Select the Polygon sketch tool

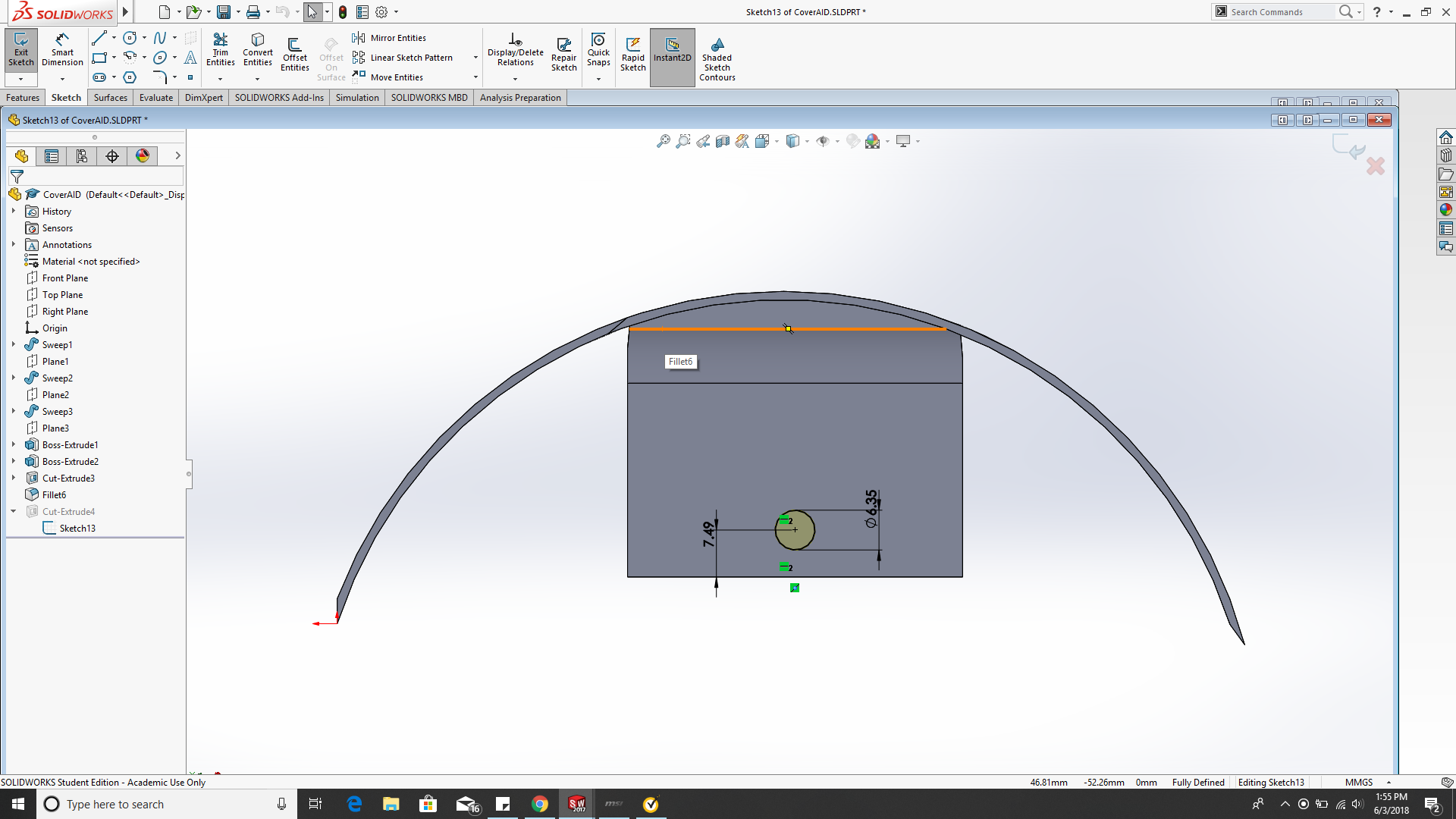click(x=130, y=77)
